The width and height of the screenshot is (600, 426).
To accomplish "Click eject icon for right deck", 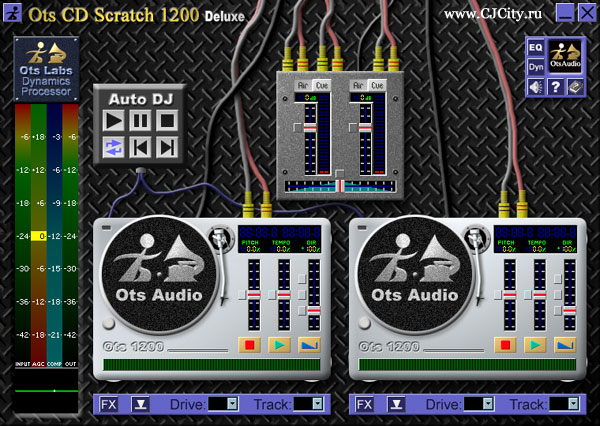I will pos(396,405).
